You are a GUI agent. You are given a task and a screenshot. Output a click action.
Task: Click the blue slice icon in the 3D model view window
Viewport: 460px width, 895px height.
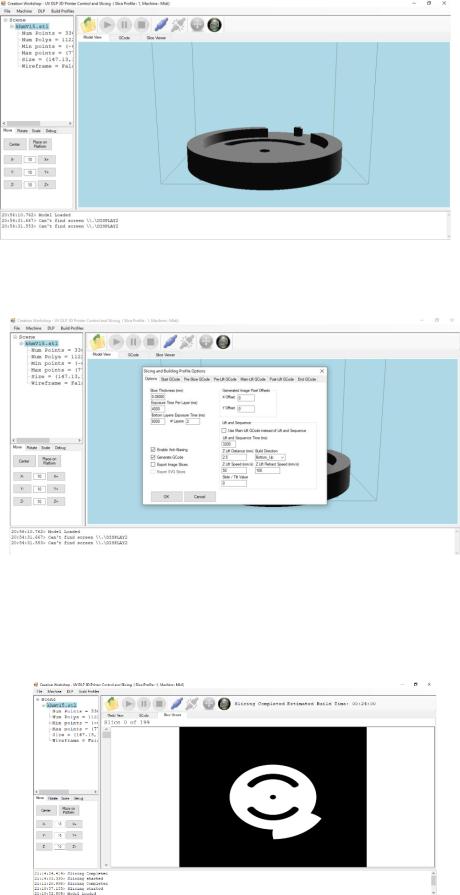(162, 25)
